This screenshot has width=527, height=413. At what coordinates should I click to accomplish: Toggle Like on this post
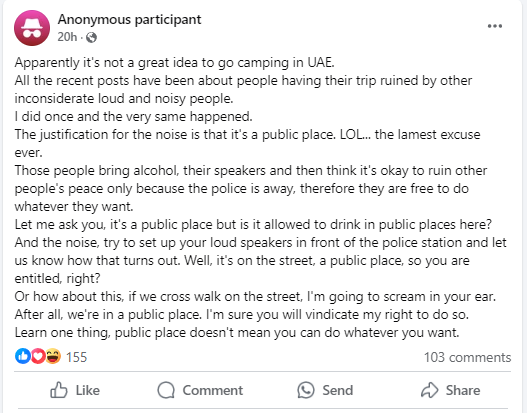click(75, 390)
